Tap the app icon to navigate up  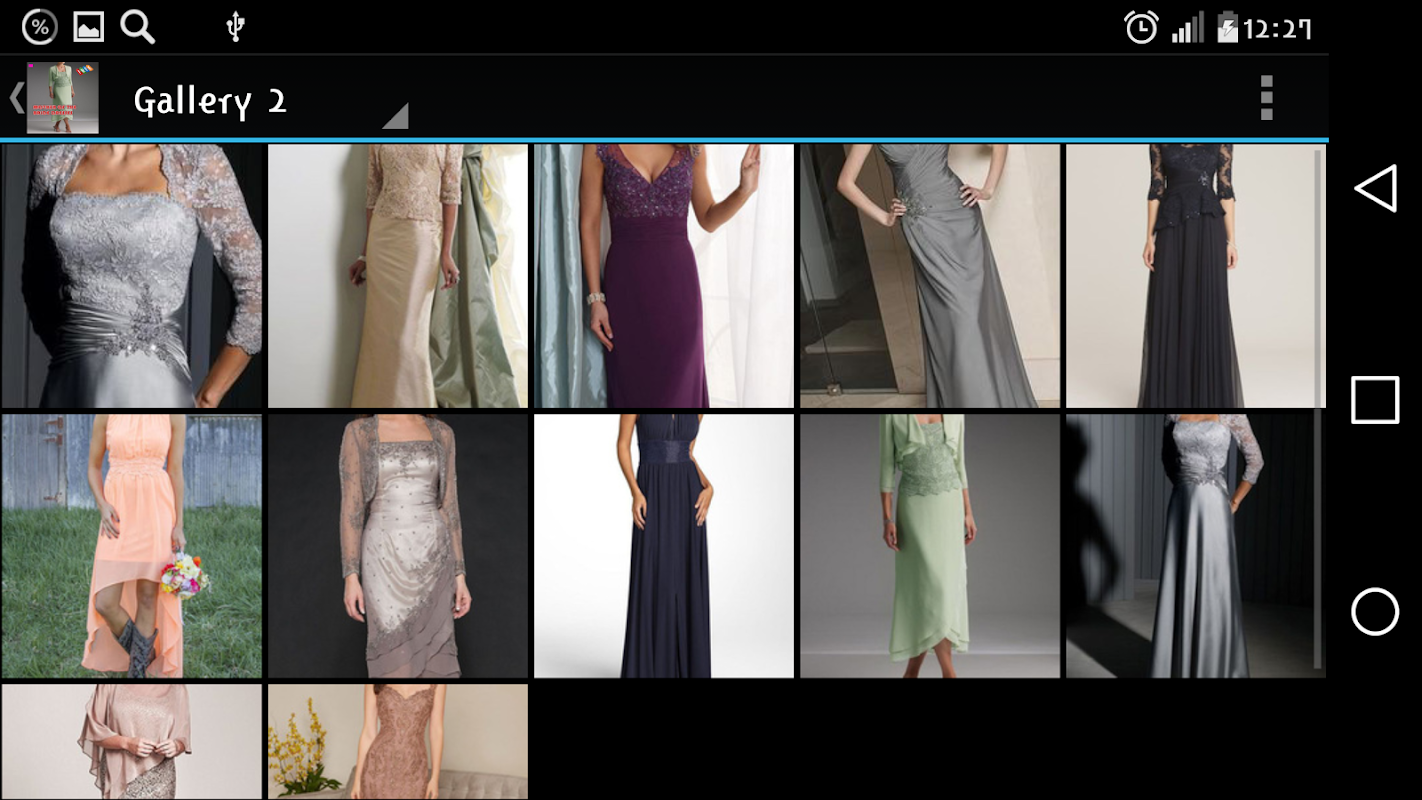click(x=62, y=98)
